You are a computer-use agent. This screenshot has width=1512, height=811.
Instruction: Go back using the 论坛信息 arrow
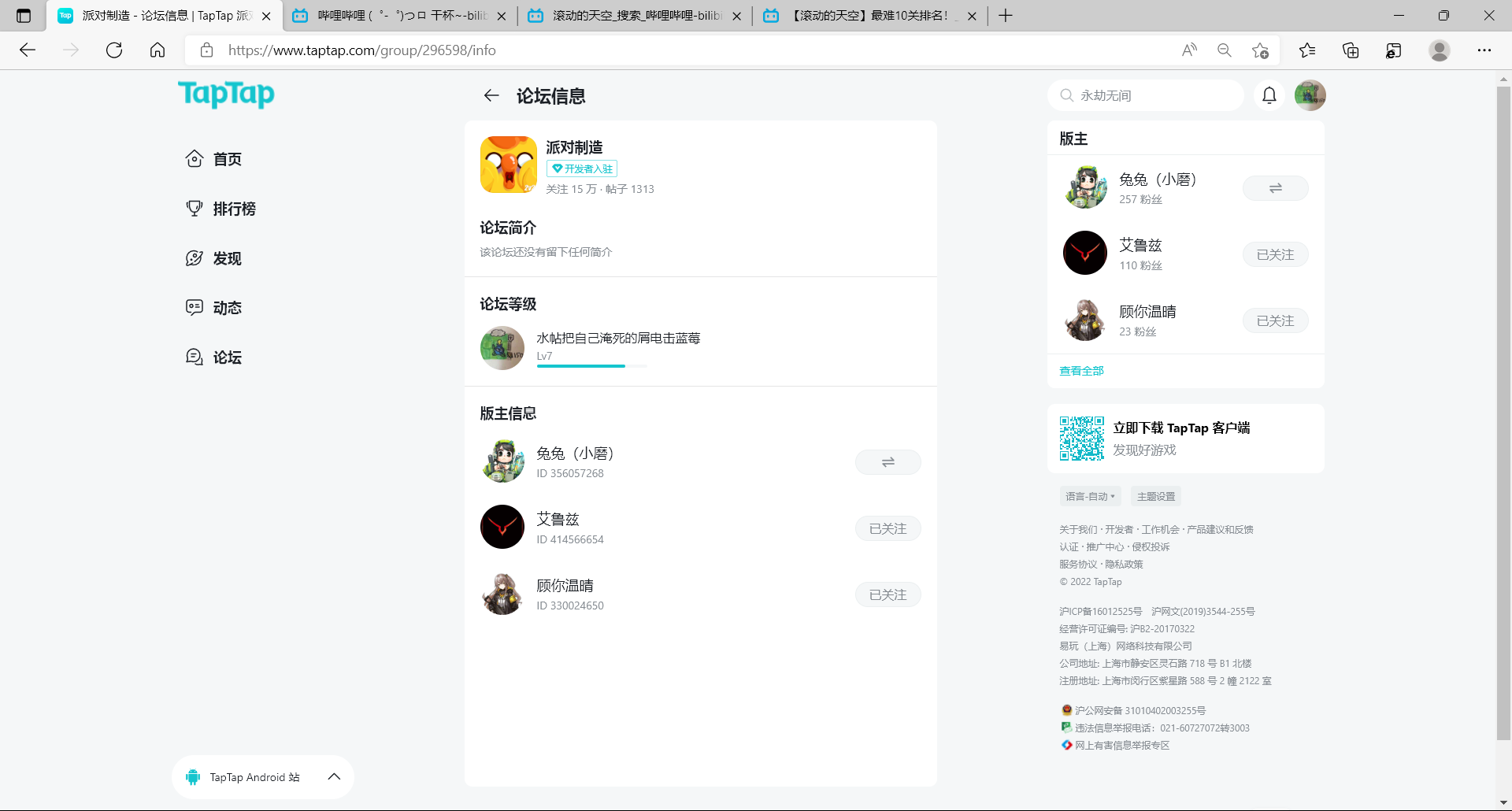click(491, 96)
